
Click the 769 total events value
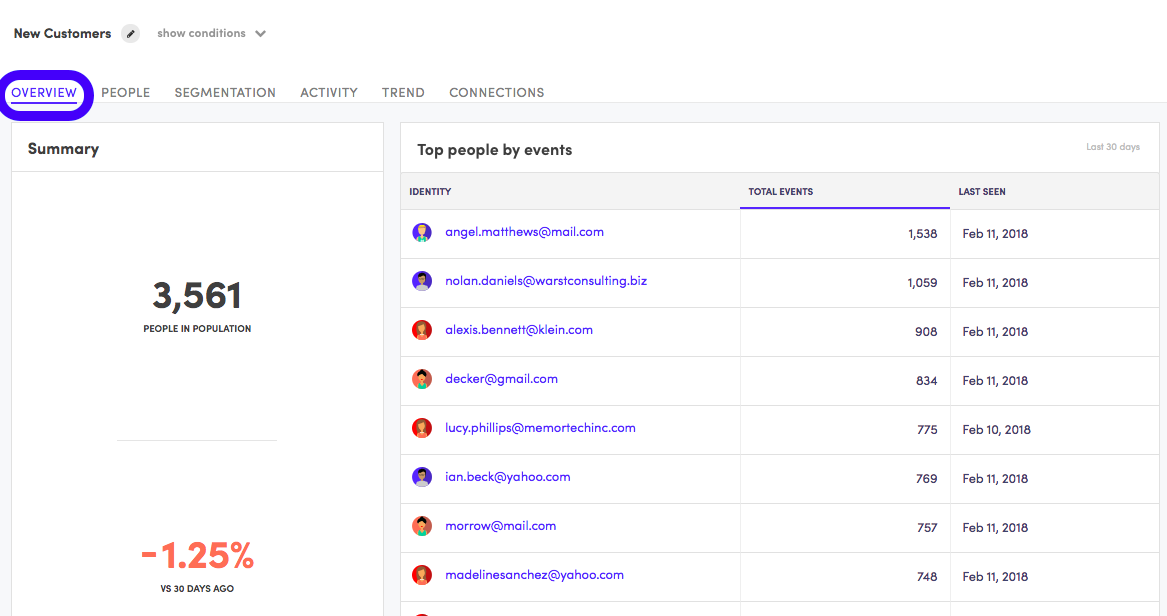tap(927, 479)
